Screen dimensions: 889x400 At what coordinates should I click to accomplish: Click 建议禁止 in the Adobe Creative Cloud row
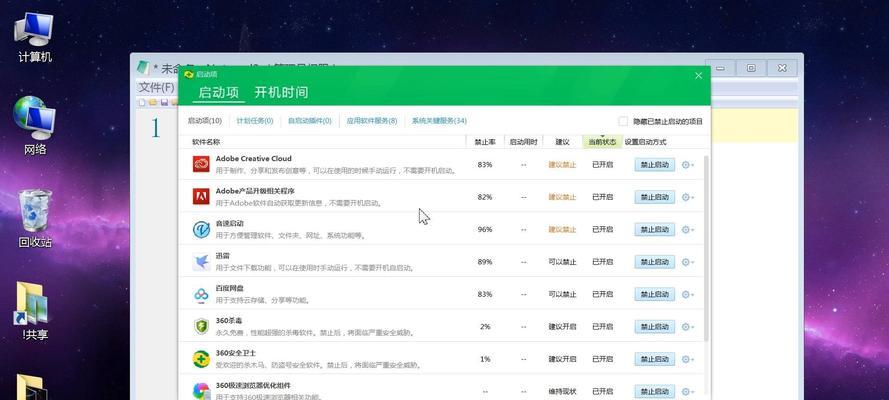click(562, 165)
